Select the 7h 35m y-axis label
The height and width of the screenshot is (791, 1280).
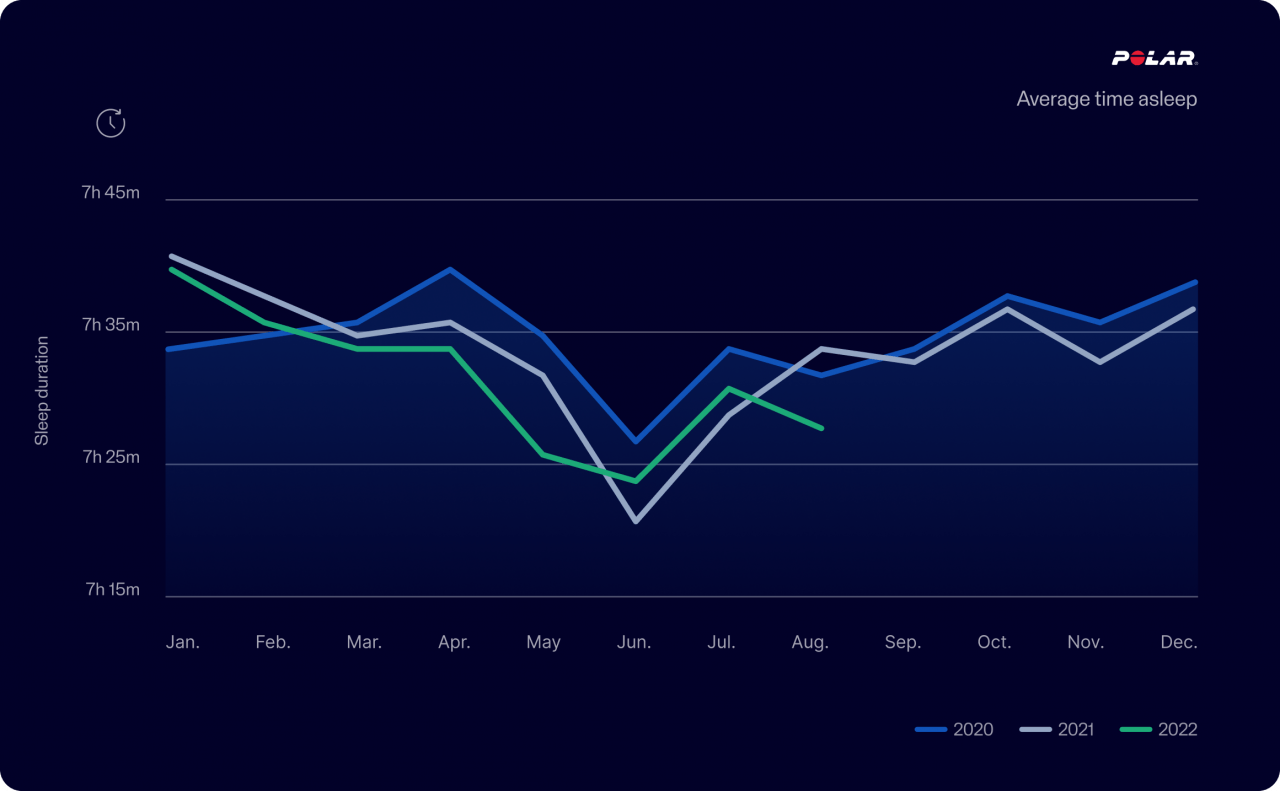click(110, 326)
